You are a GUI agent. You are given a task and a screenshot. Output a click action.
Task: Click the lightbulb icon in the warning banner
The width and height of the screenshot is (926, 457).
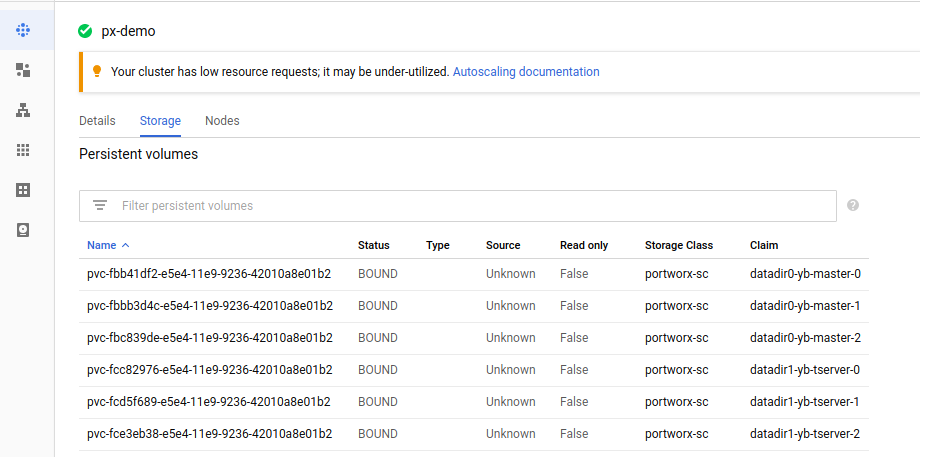coord(97,72)
